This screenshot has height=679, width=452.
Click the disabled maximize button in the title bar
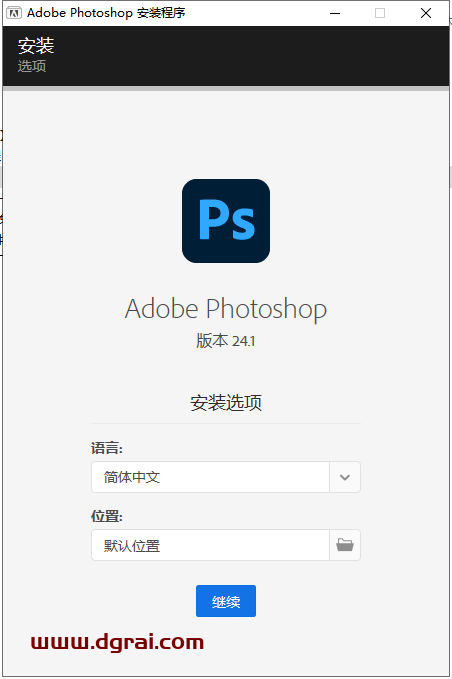pyautogui.click(x=380, y=13)
